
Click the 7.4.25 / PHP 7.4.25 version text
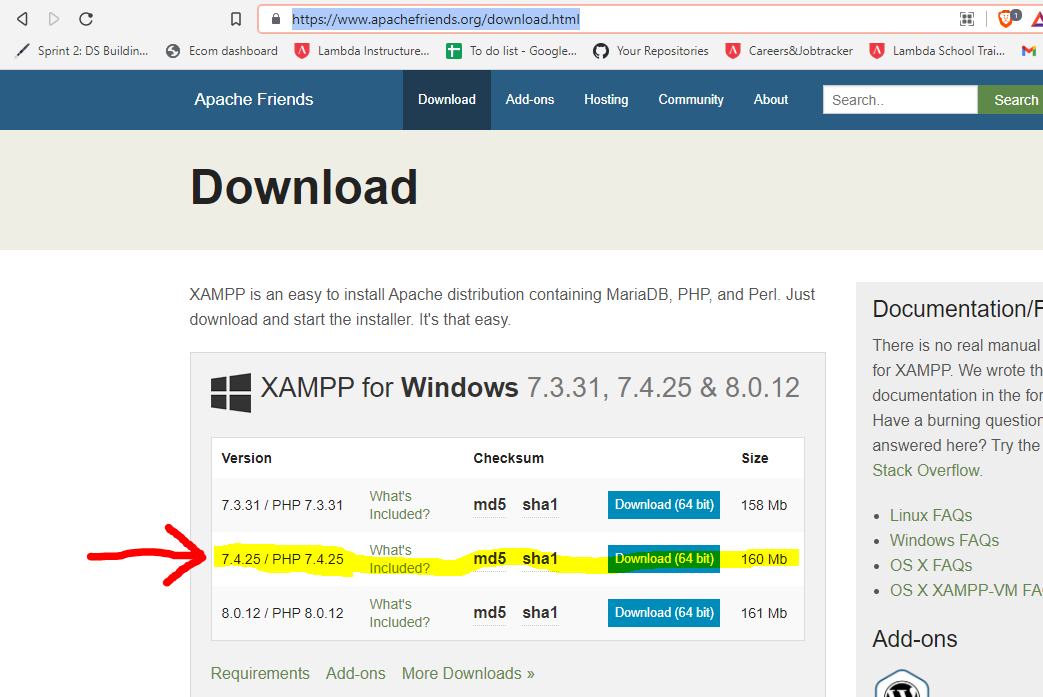click(283, 559)
